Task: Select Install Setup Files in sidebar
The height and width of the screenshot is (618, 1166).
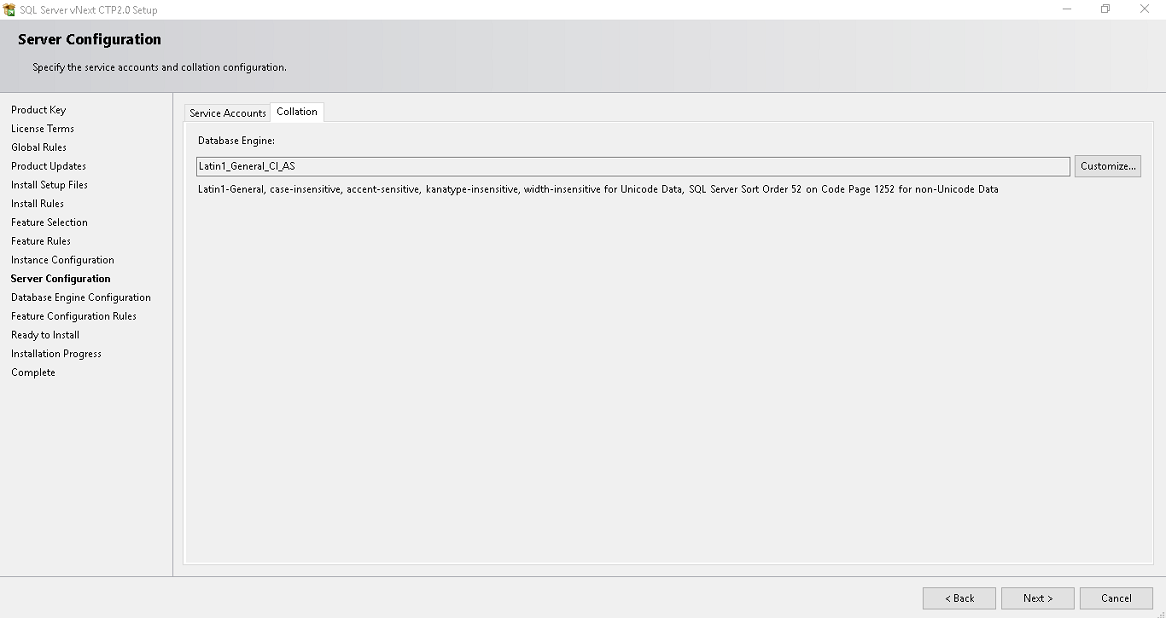Action: click(50, 185)
